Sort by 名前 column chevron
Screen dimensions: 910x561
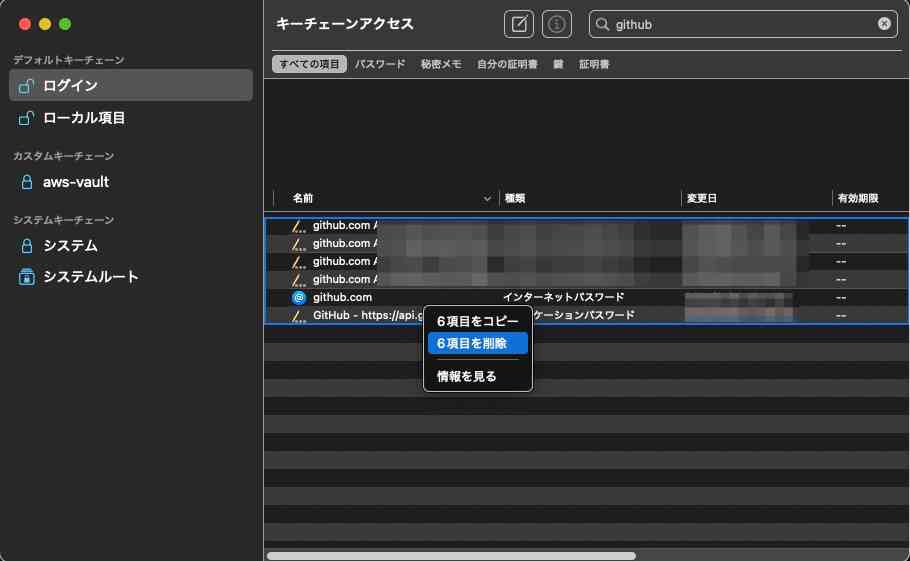click(x=488, y=199)
